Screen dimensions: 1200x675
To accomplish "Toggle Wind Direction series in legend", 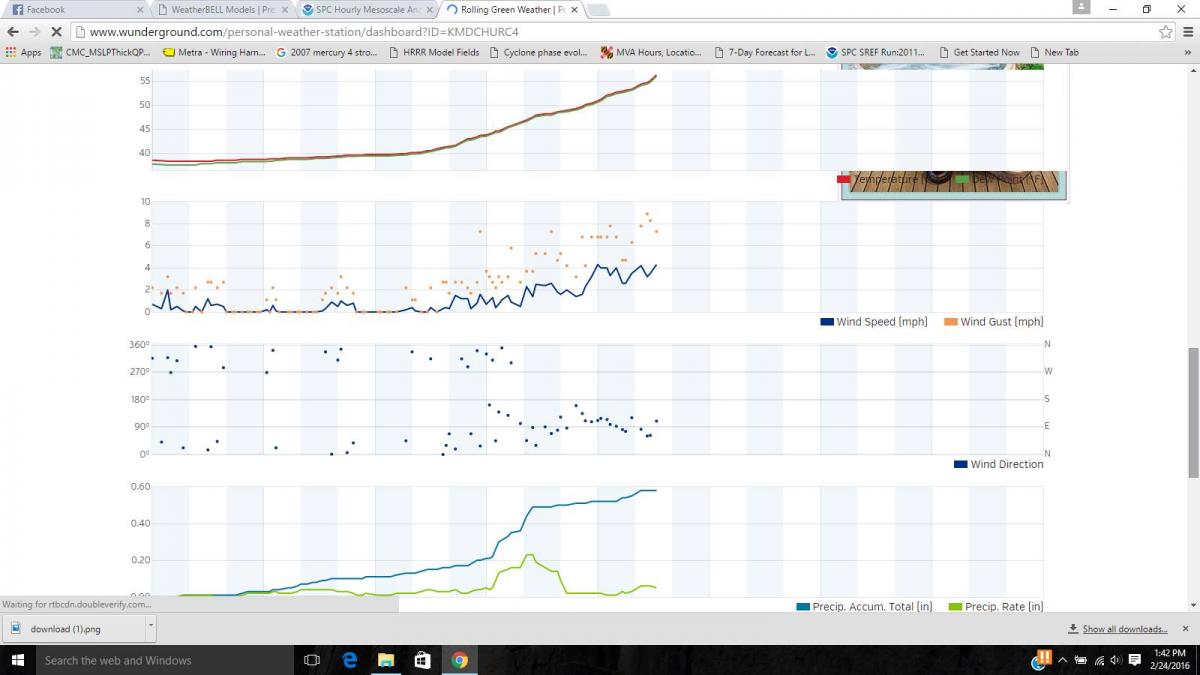I will pos(999,464).
